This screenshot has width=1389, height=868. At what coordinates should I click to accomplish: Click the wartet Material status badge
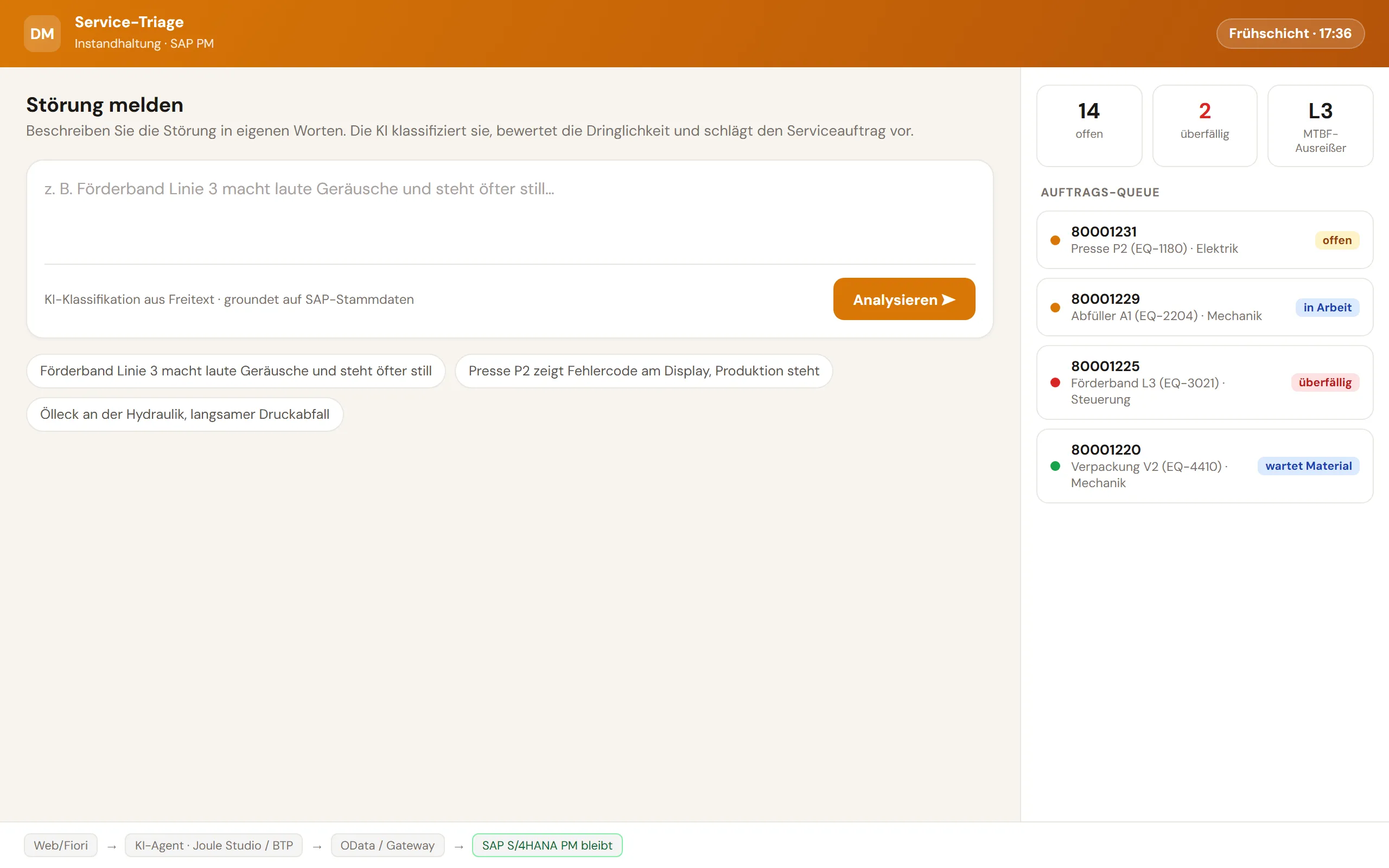(x=1308, y=465)
